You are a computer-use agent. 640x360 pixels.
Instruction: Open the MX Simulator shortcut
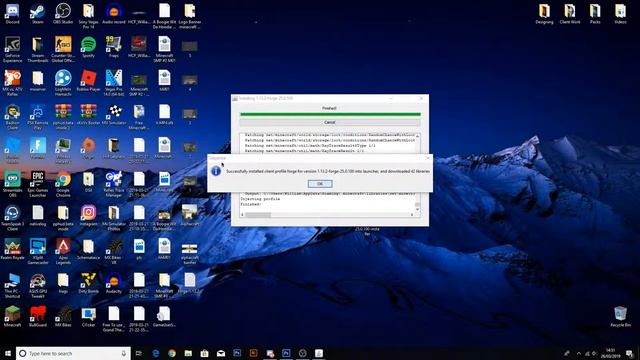(113, 115)
